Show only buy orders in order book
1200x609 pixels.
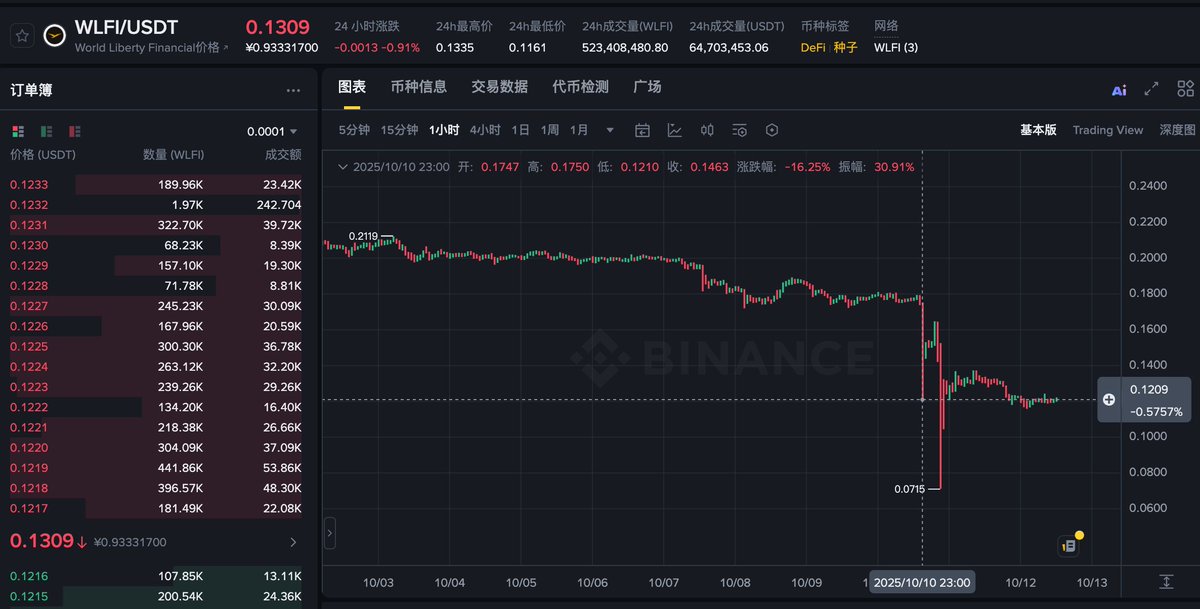(46, 131)
